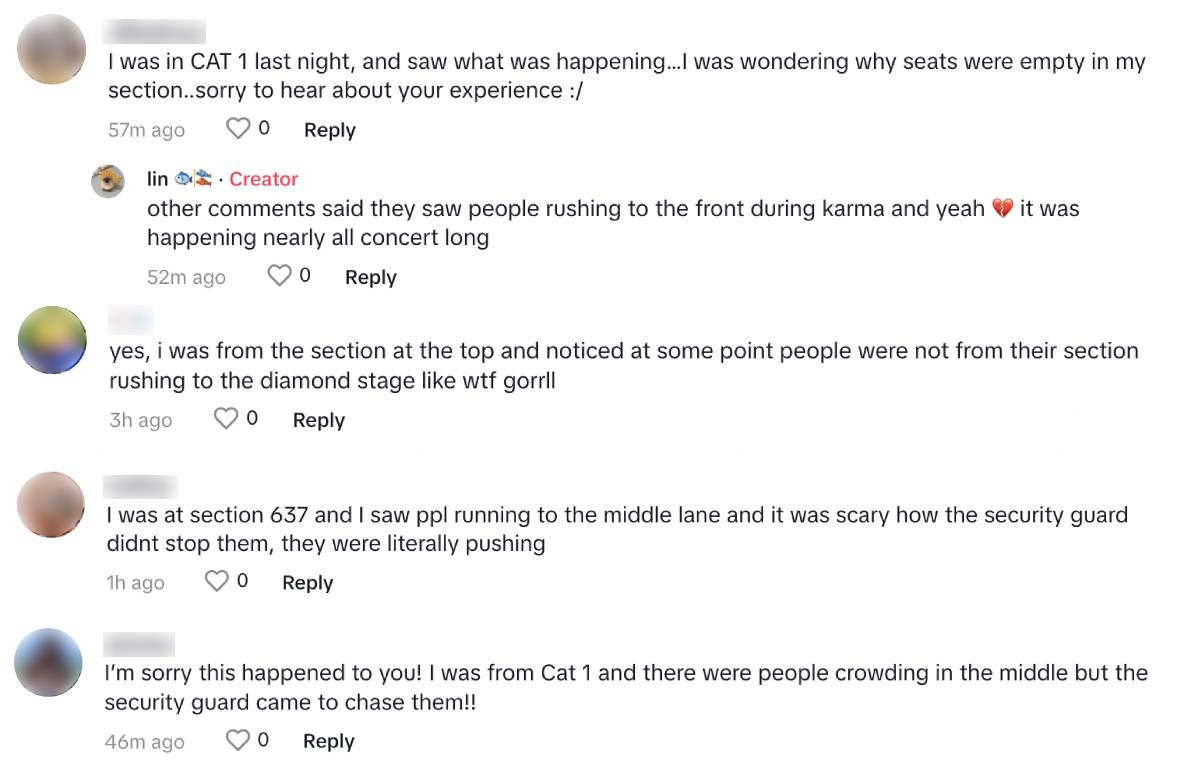This screenshot has width=1200, height=772.
Task: Like the diamond stage rushing comment
Action: click(226, 420)
